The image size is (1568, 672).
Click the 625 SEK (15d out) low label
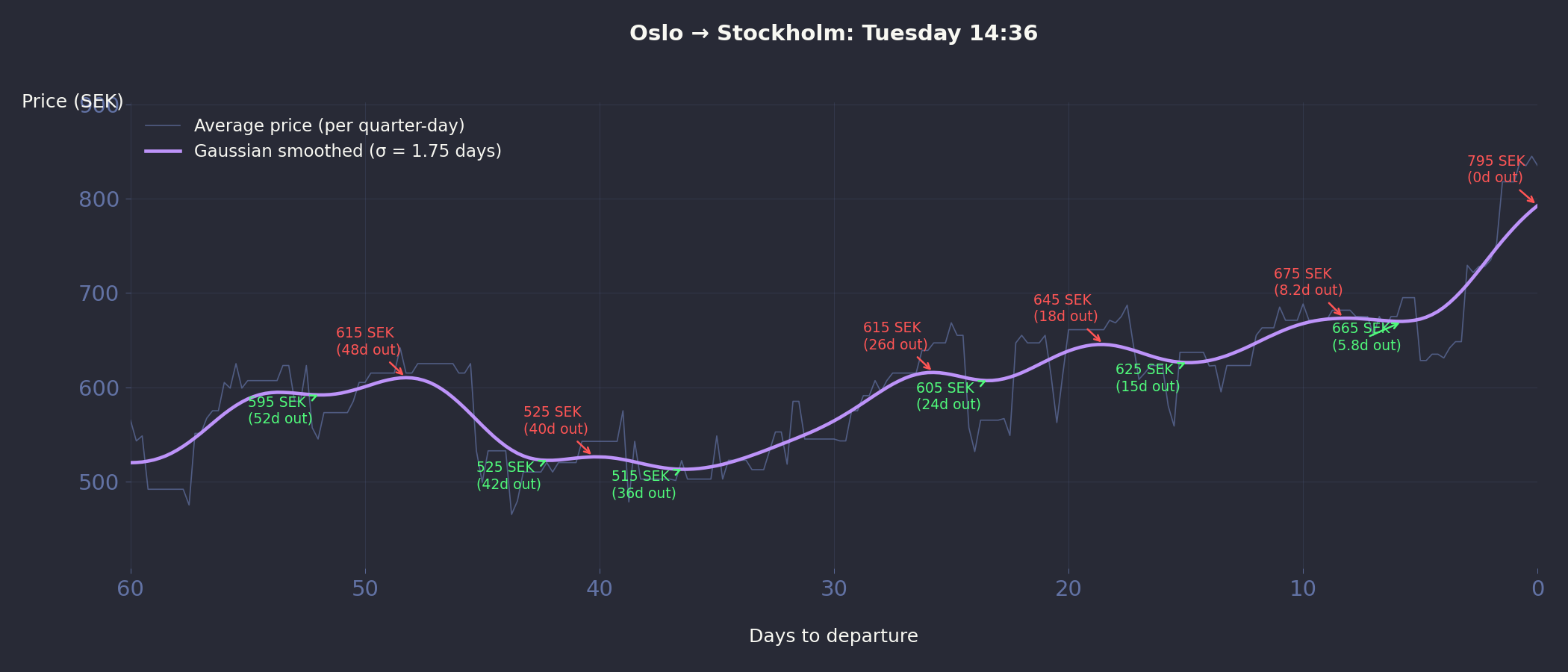1148,378
